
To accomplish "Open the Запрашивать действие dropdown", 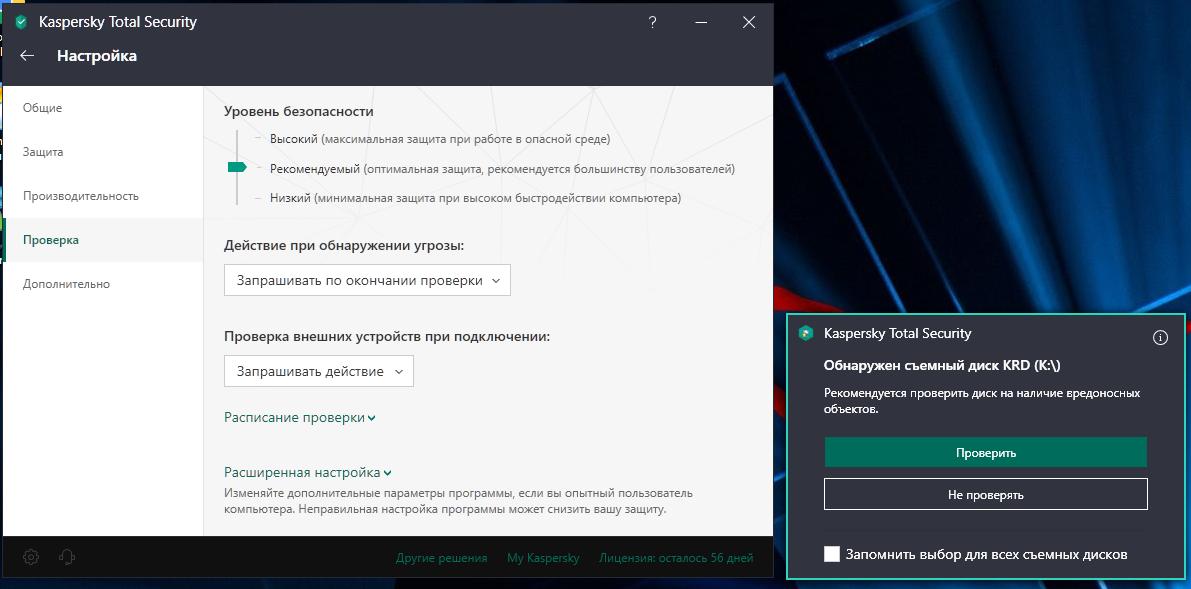I will 318,371.
